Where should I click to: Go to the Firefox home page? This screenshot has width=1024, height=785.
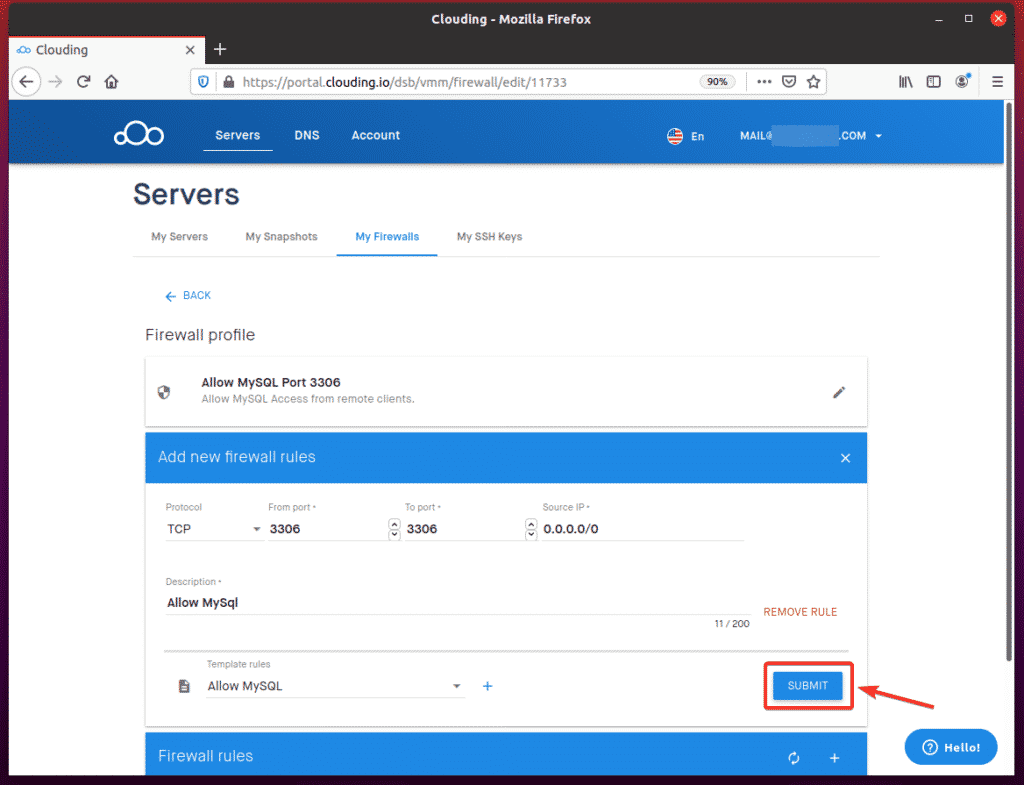(112, 82)
